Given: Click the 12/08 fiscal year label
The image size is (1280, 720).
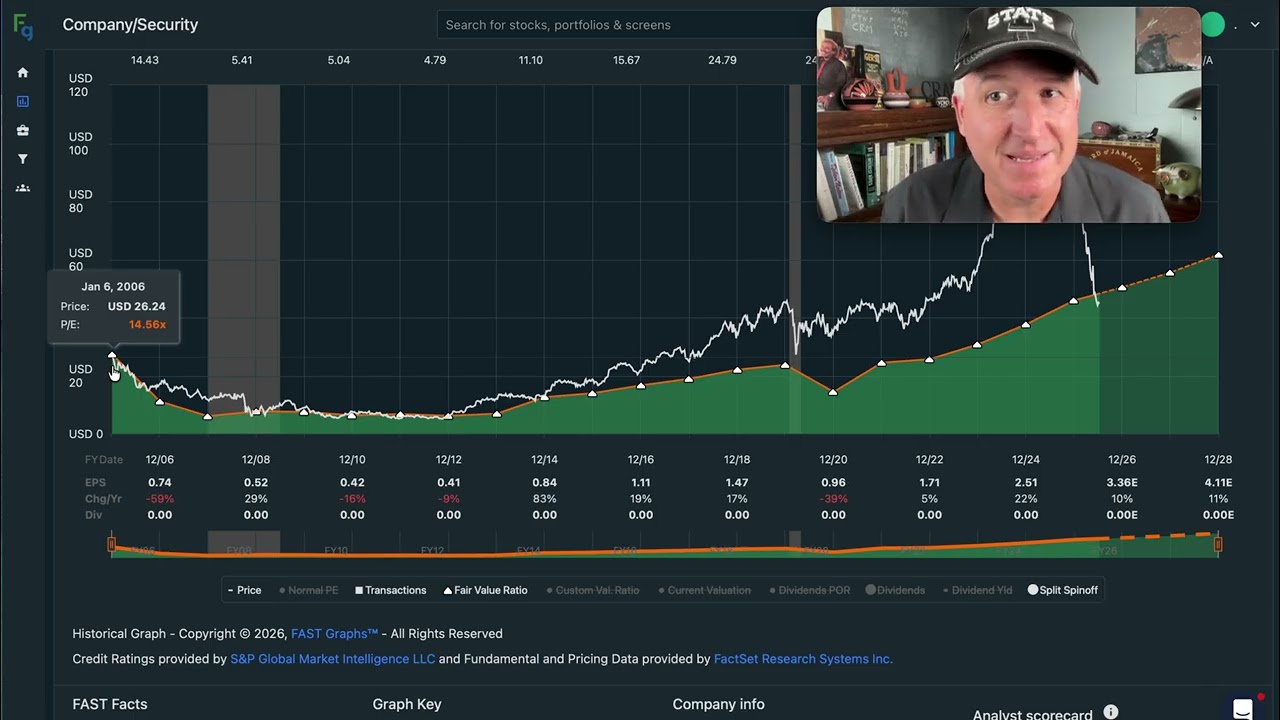Looking at the screenshot, I should (256, 460).
